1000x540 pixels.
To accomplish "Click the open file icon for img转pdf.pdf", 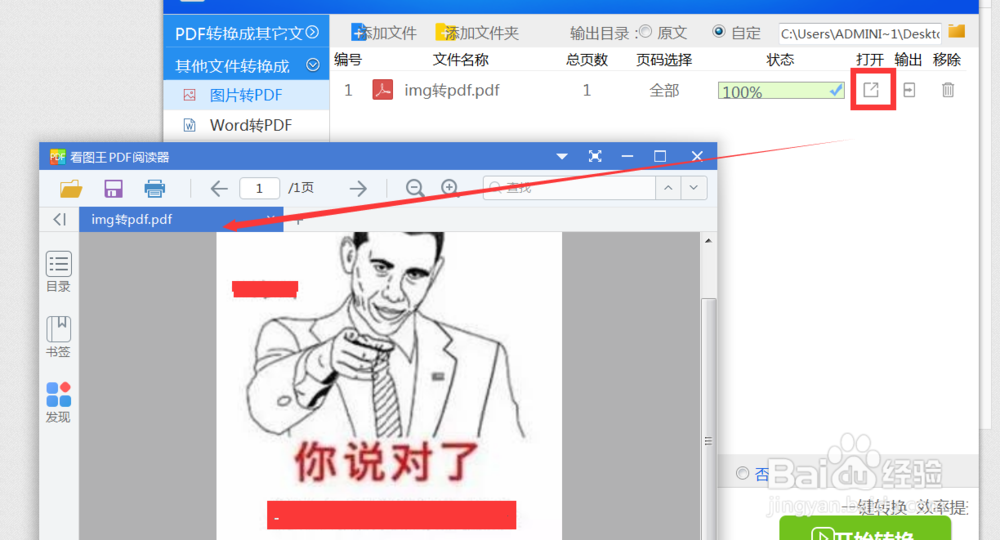I will click(x=871, y=90).
